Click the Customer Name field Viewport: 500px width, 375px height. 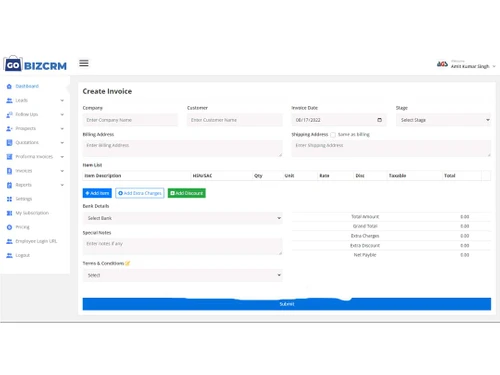coord(235,120)
